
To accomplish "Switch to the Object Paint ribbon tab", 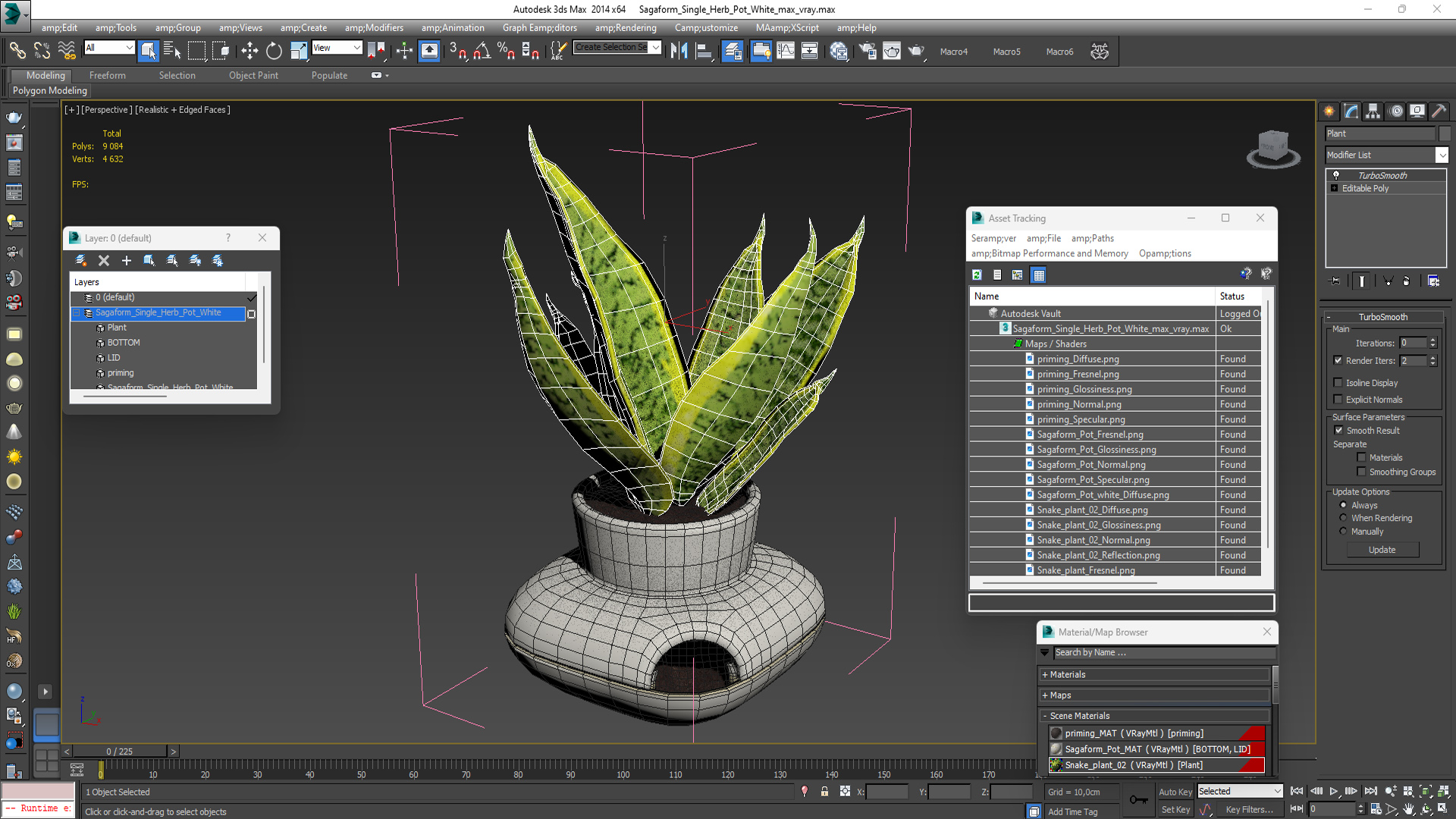I will pos(253,75).
